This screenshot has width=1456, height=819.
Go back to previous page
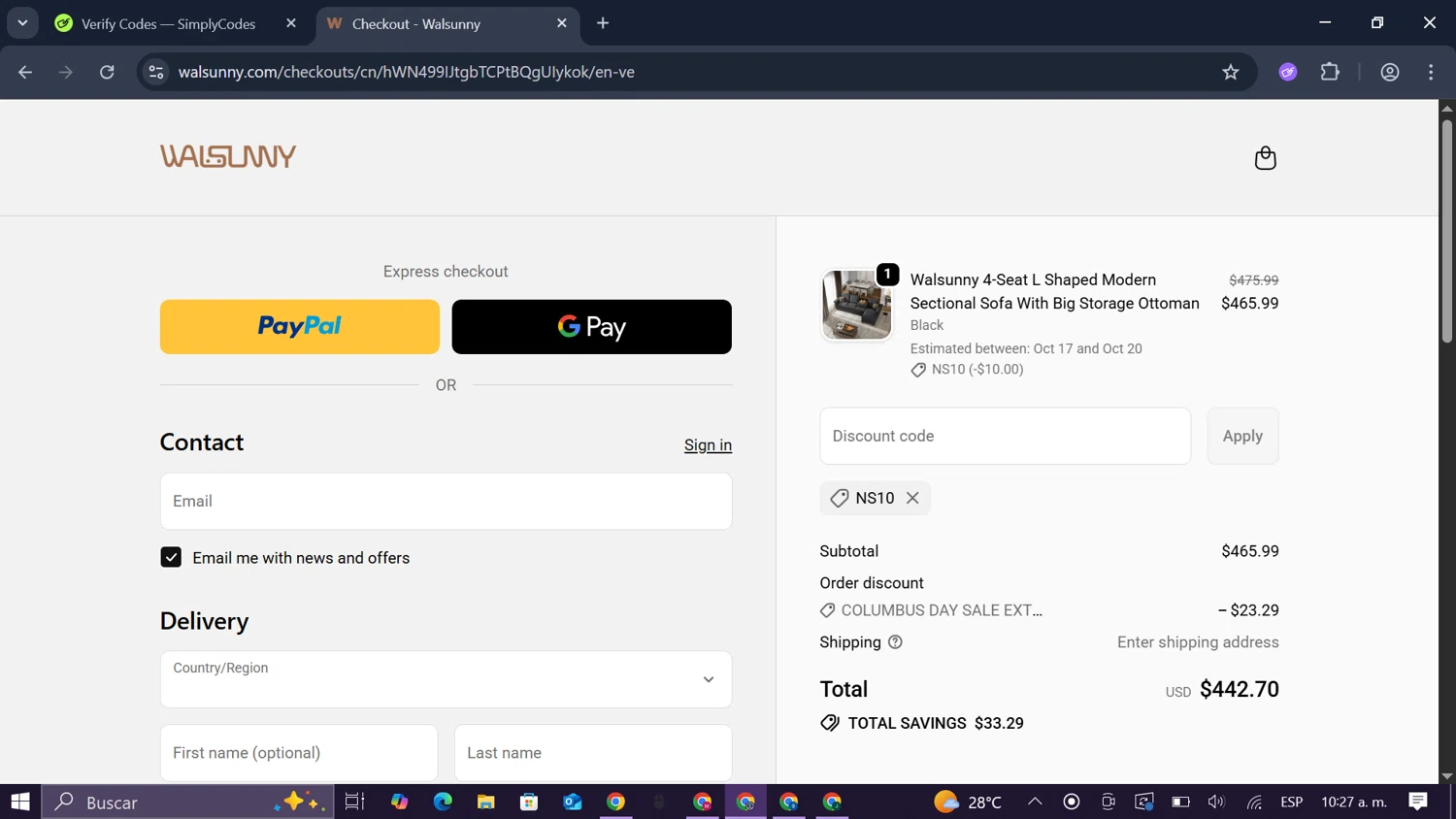click(x=25, y=72)
